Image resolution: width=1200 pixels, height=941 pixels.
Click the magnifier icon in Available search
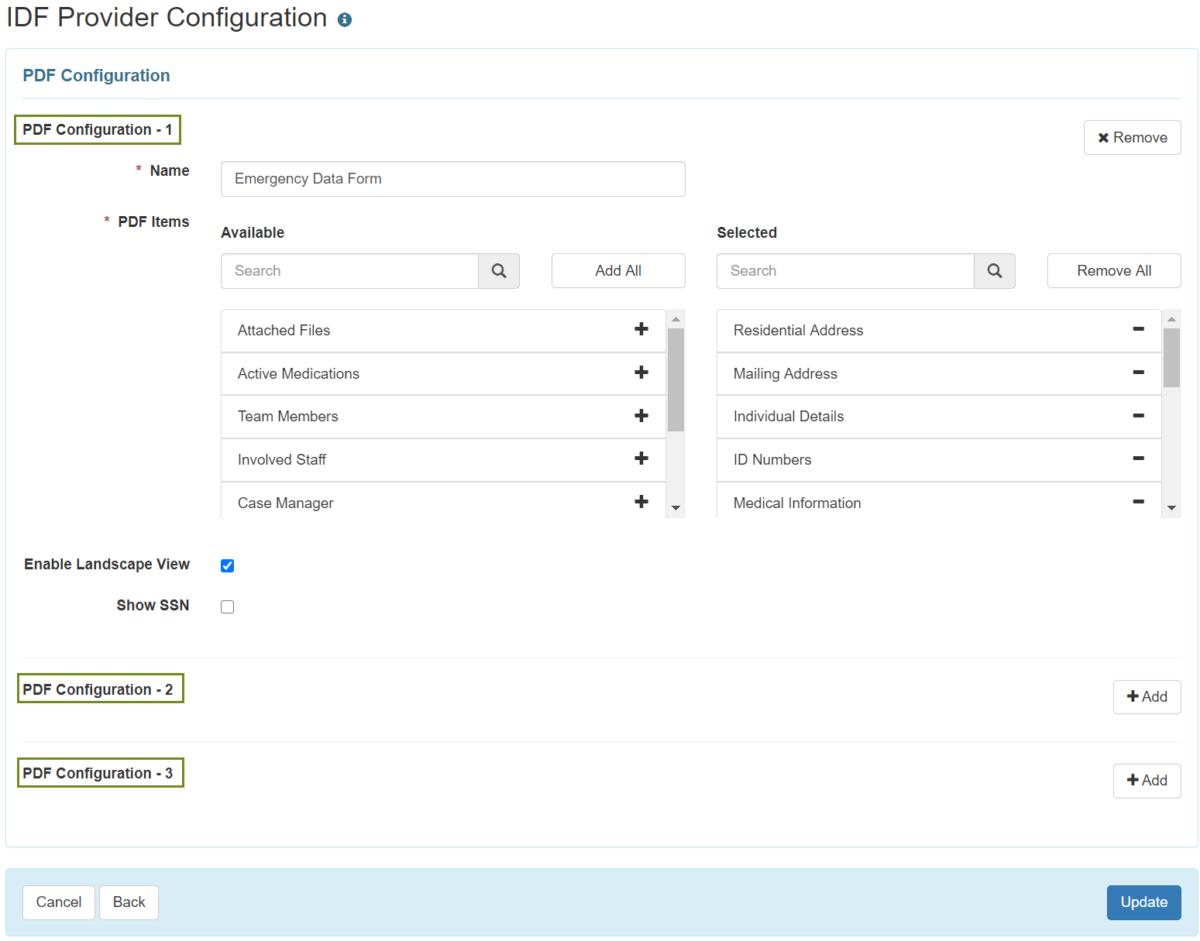[498, 270]
